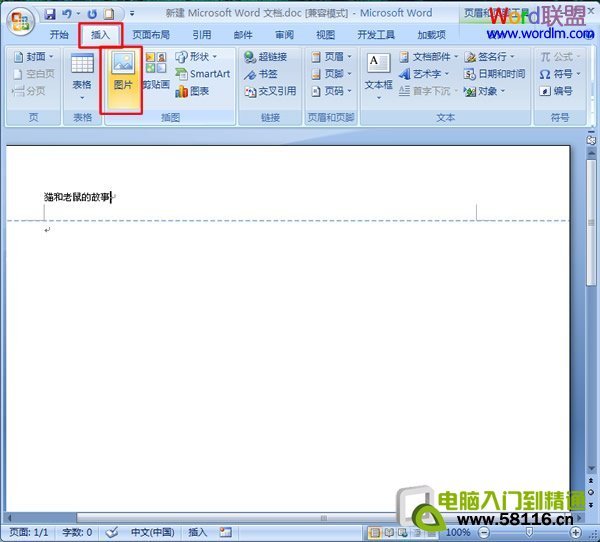Viewport: 600px width, 542px height.
Task: Zoom out with the minus button
Action: click(484, 532)
